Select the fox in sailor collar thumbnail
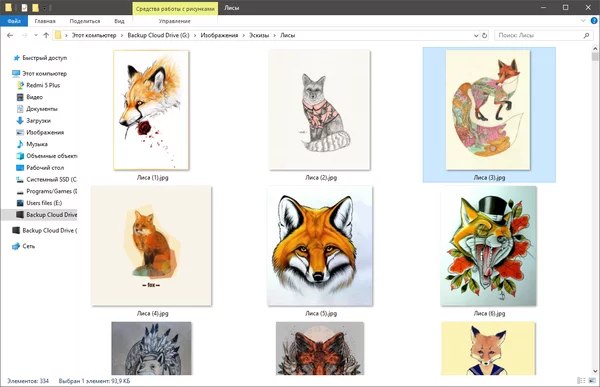The image size is (600, 387). pos(488,348)
